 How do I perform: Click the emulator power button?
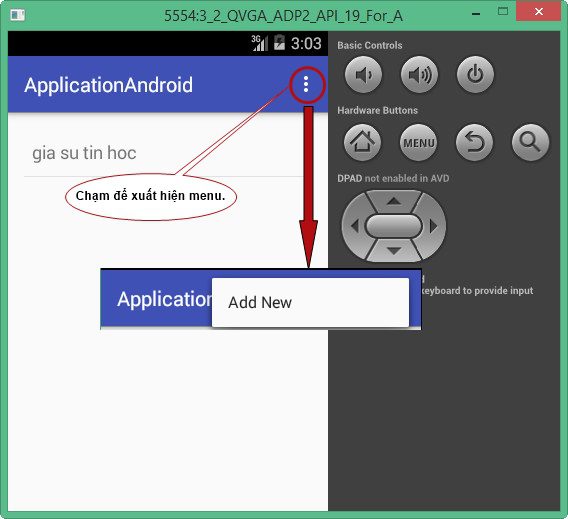coord(475,74)
